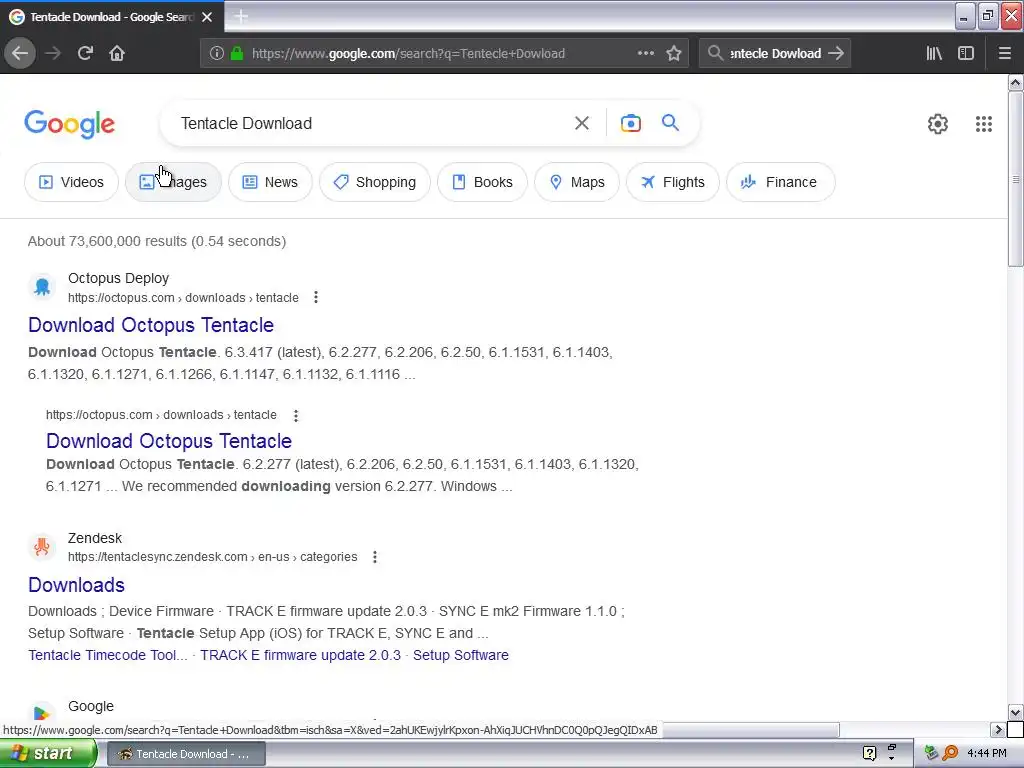
Task: Click the blue Google search magnifier
Action: tap(670, 122)
